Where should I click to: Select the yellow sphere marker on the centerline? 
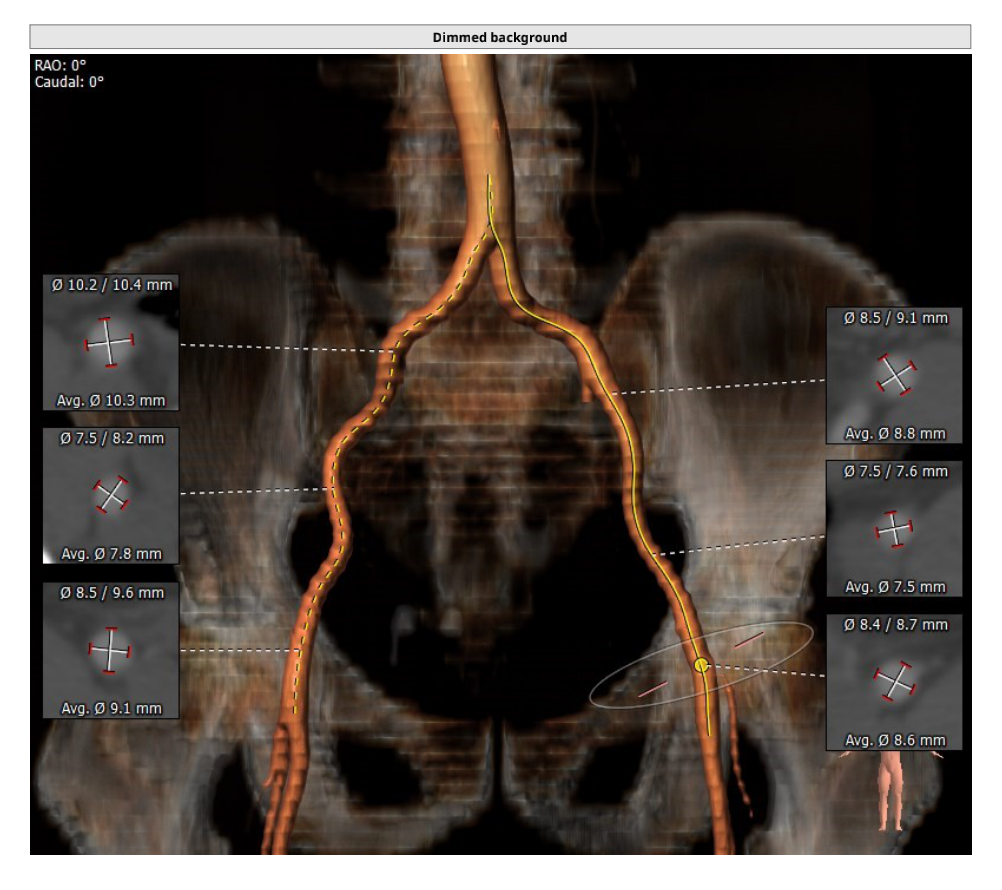(x=701, y=664)
